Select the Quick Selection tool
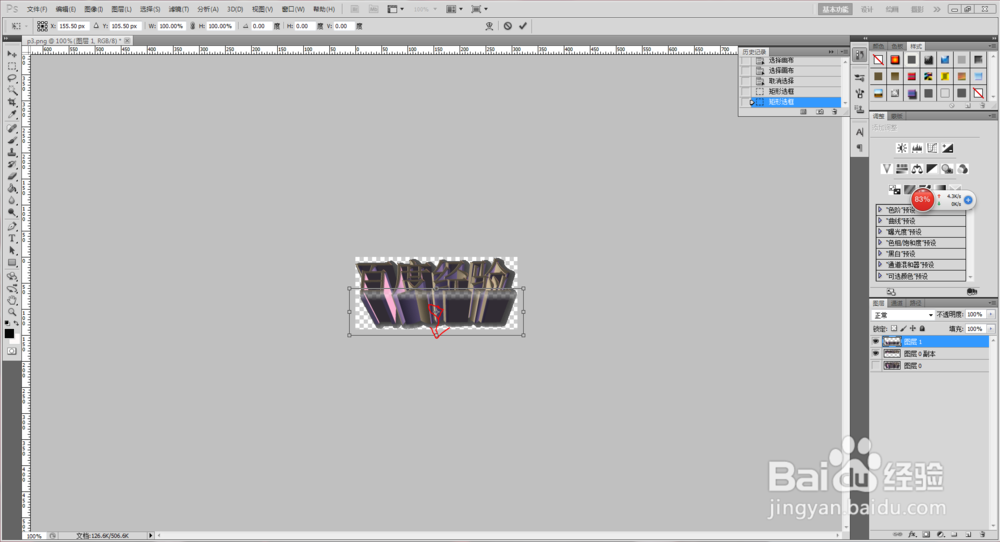1000x542 pixels. pyautogui.click(x=11, y=91)
